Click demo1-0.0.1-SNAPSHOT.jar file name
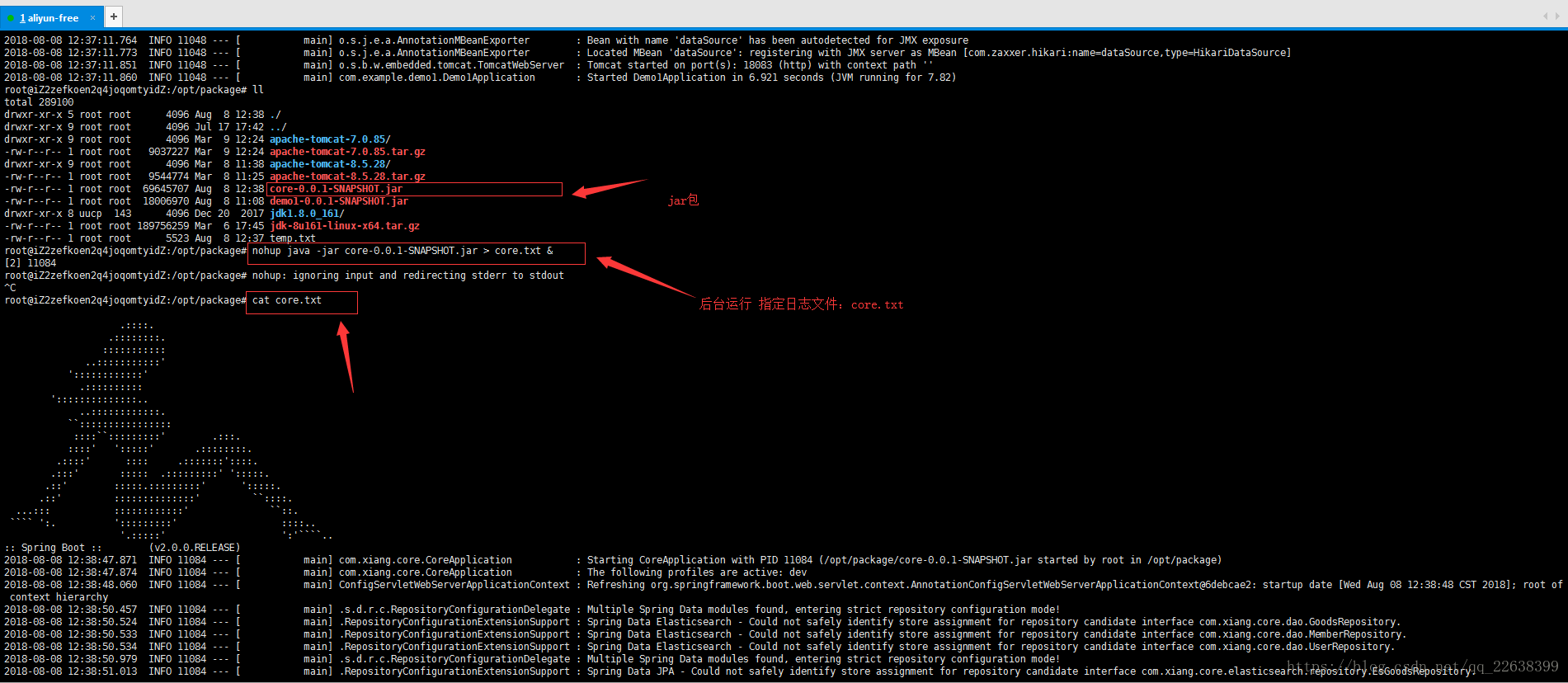The width and height of the screenshot is (1568, 683). point(339,201)
